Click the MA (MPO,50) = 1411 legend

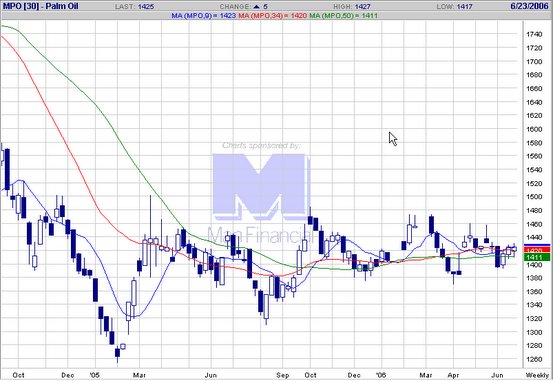point(344,16)
